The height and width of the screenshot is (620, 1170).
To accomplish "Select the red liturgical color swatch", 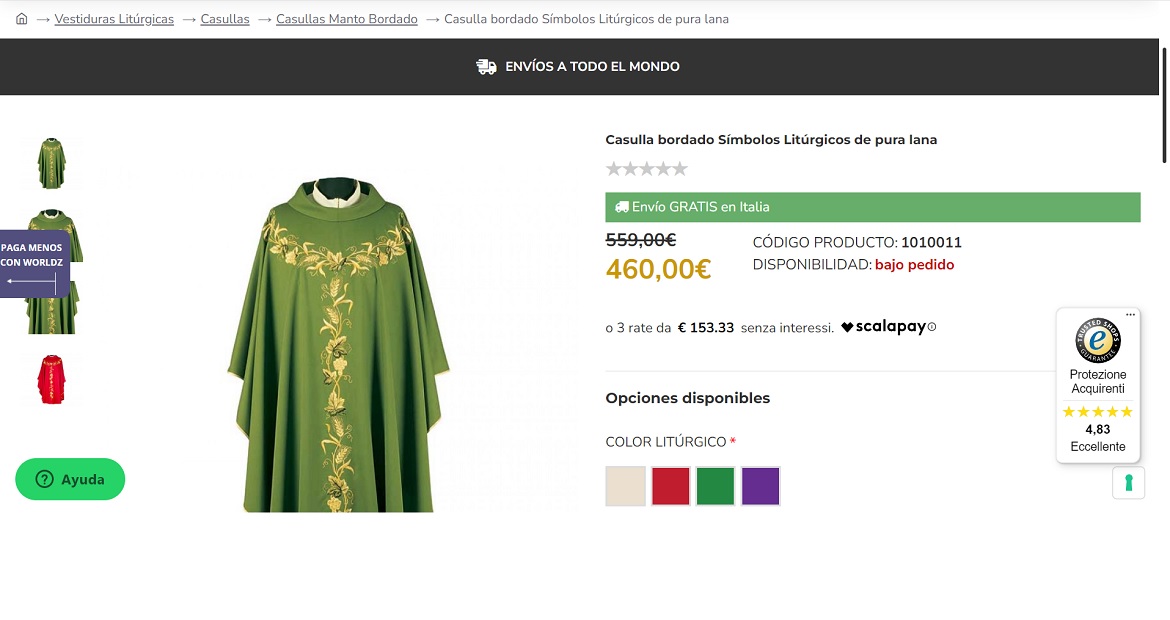I will 671,486.
